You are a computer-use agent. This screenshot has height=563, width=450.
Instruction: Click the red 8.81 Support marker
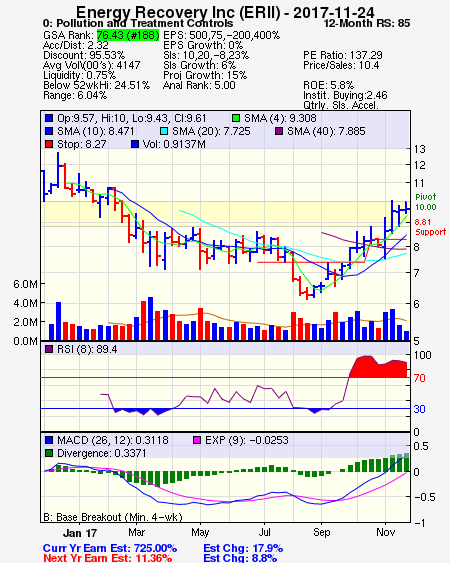tap(430, 227)
